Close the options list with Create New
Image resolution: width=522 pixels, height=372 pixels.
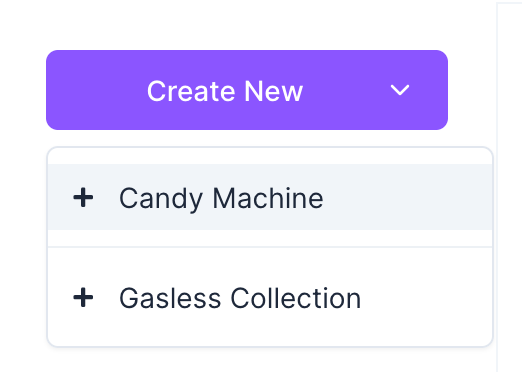[247, 90]
